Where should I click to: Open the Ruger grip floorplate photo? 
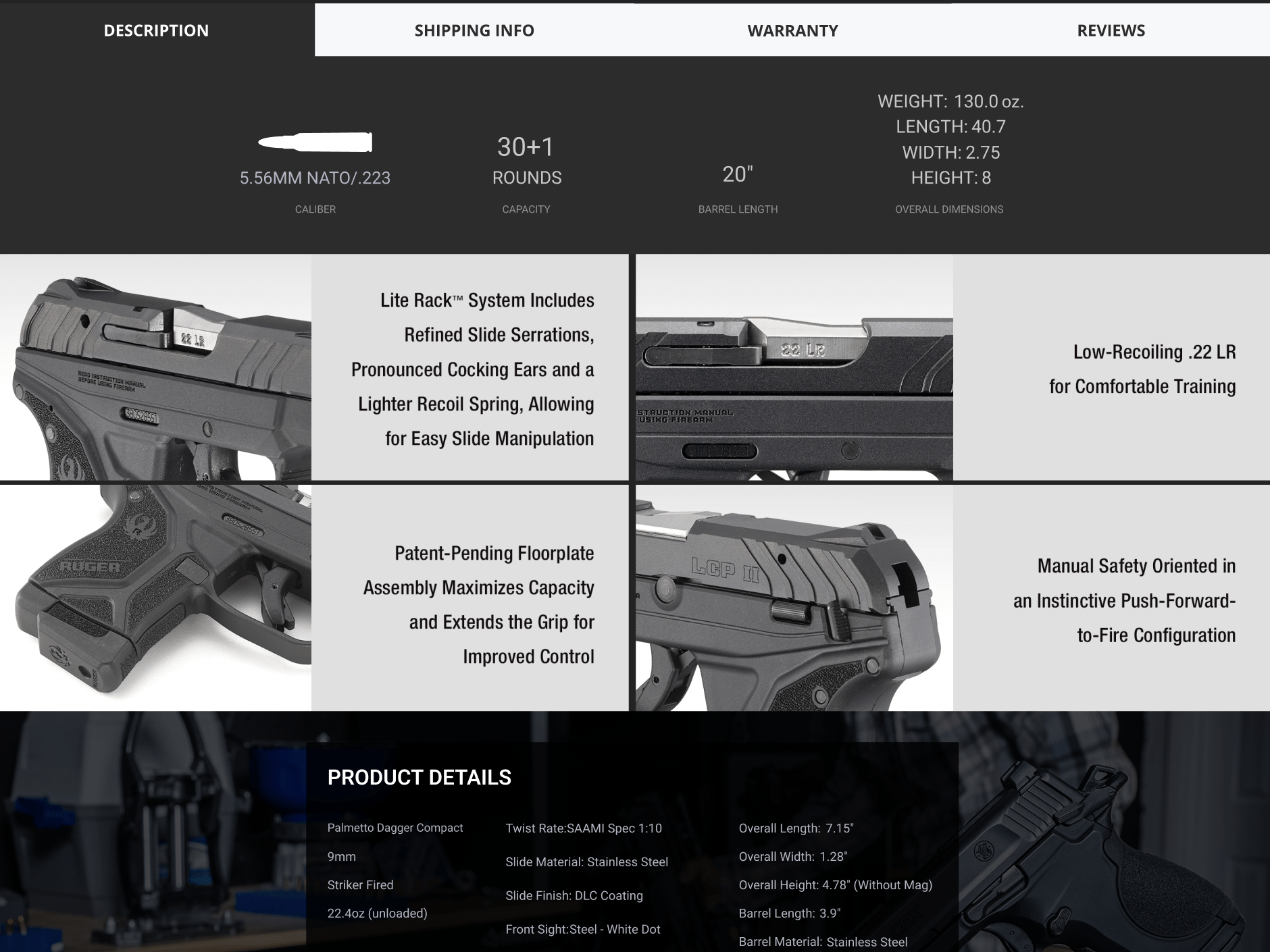(x=155, y=598)
